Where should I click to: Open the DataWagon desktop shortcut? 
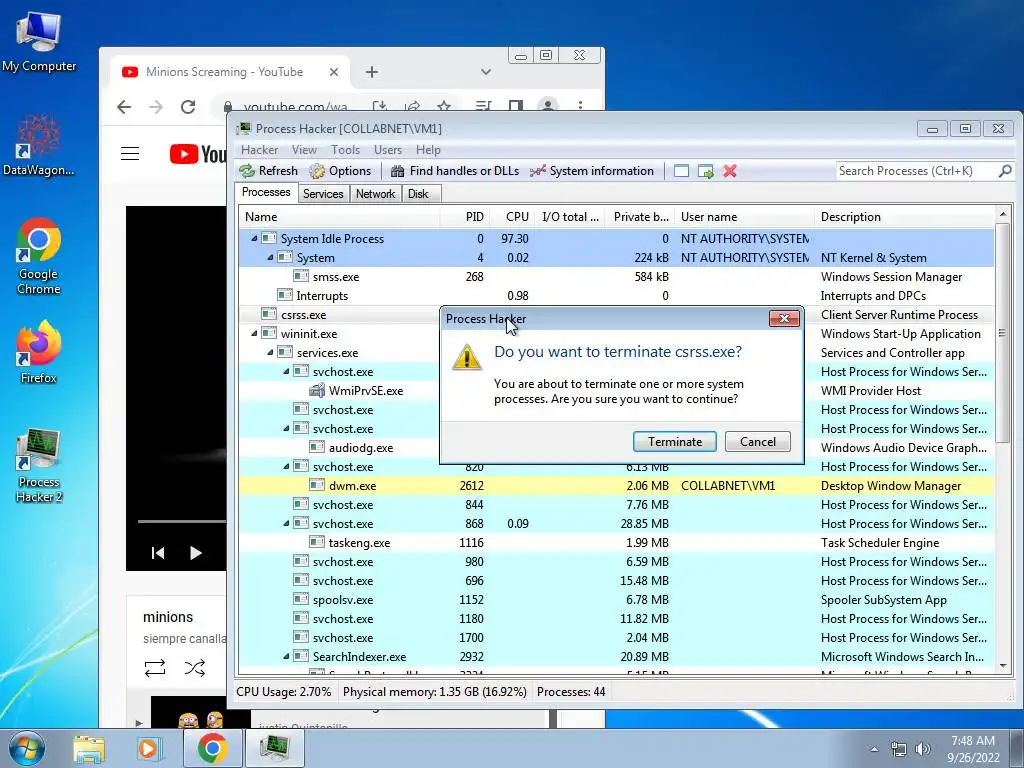(39, 145)
